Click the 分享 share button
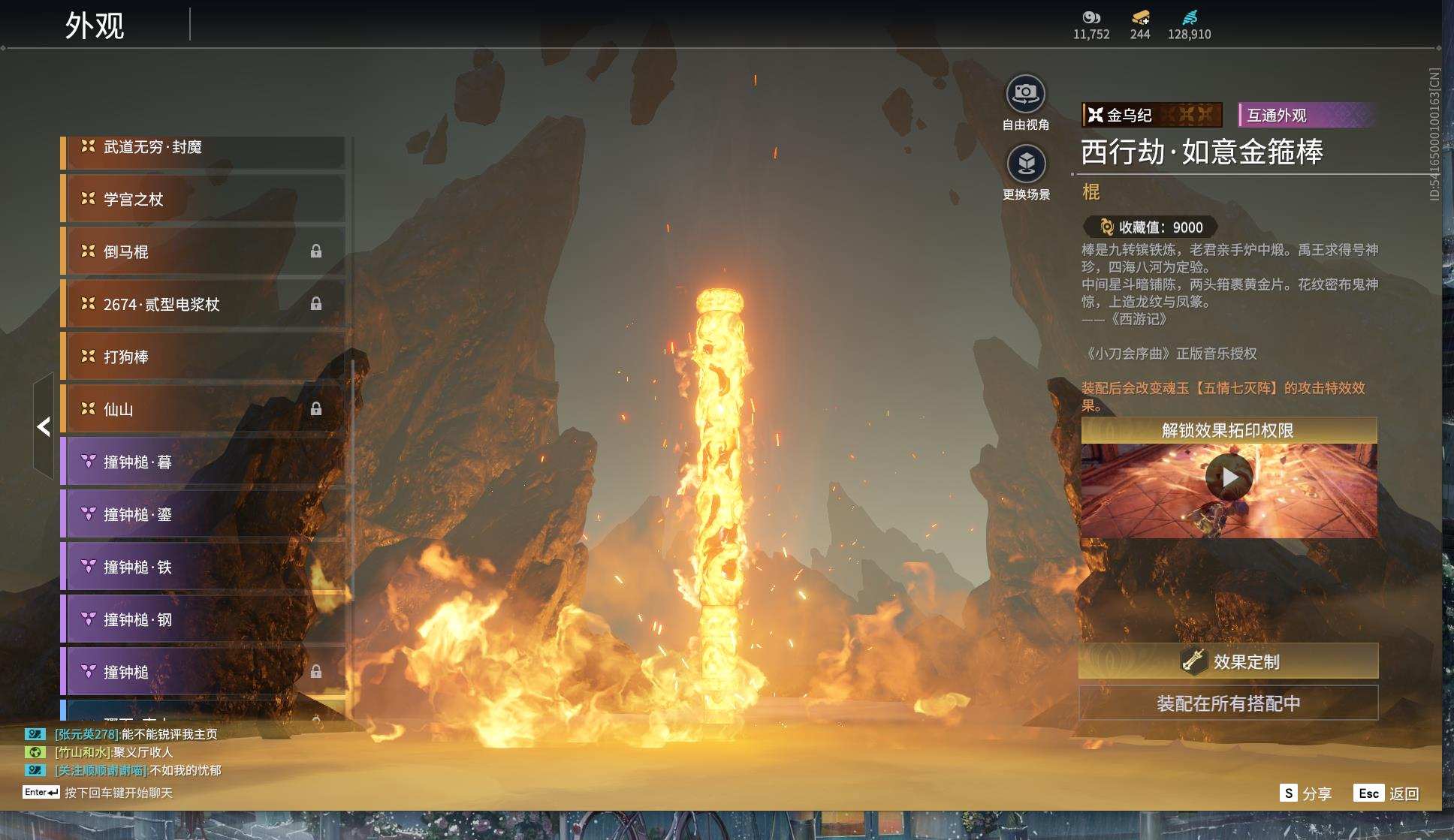Screen dimensions: 1454x840 1306,793
